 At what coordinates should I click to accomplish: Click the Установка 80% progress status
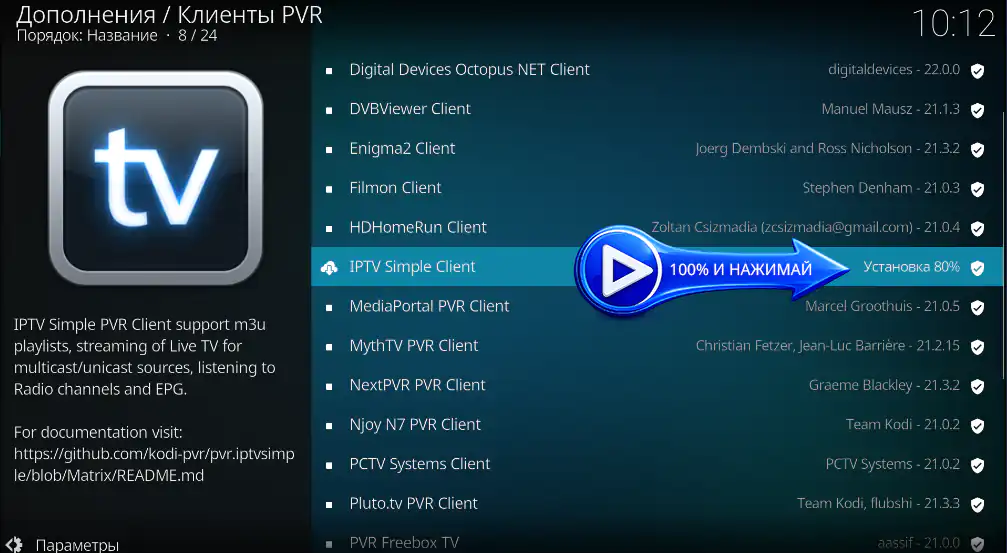911,267
